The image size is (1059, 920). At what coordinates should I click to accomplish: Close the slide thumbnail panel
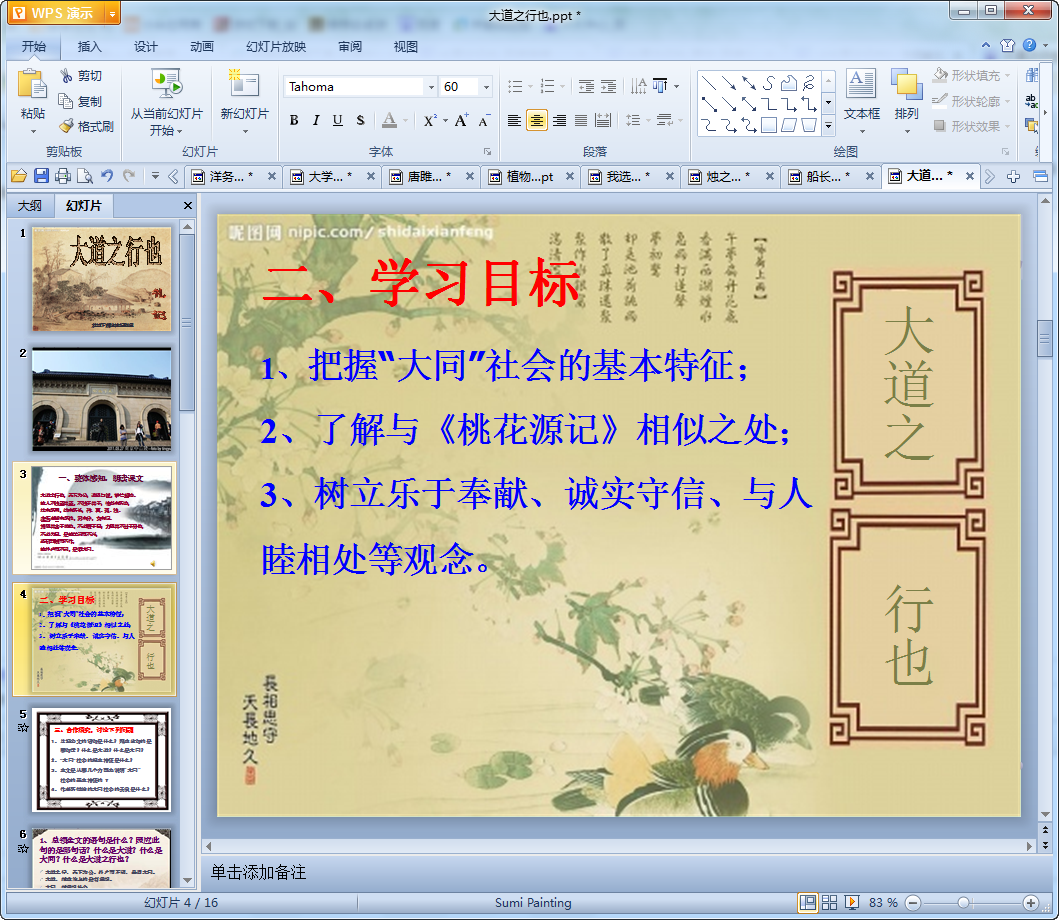coord(188,205)
